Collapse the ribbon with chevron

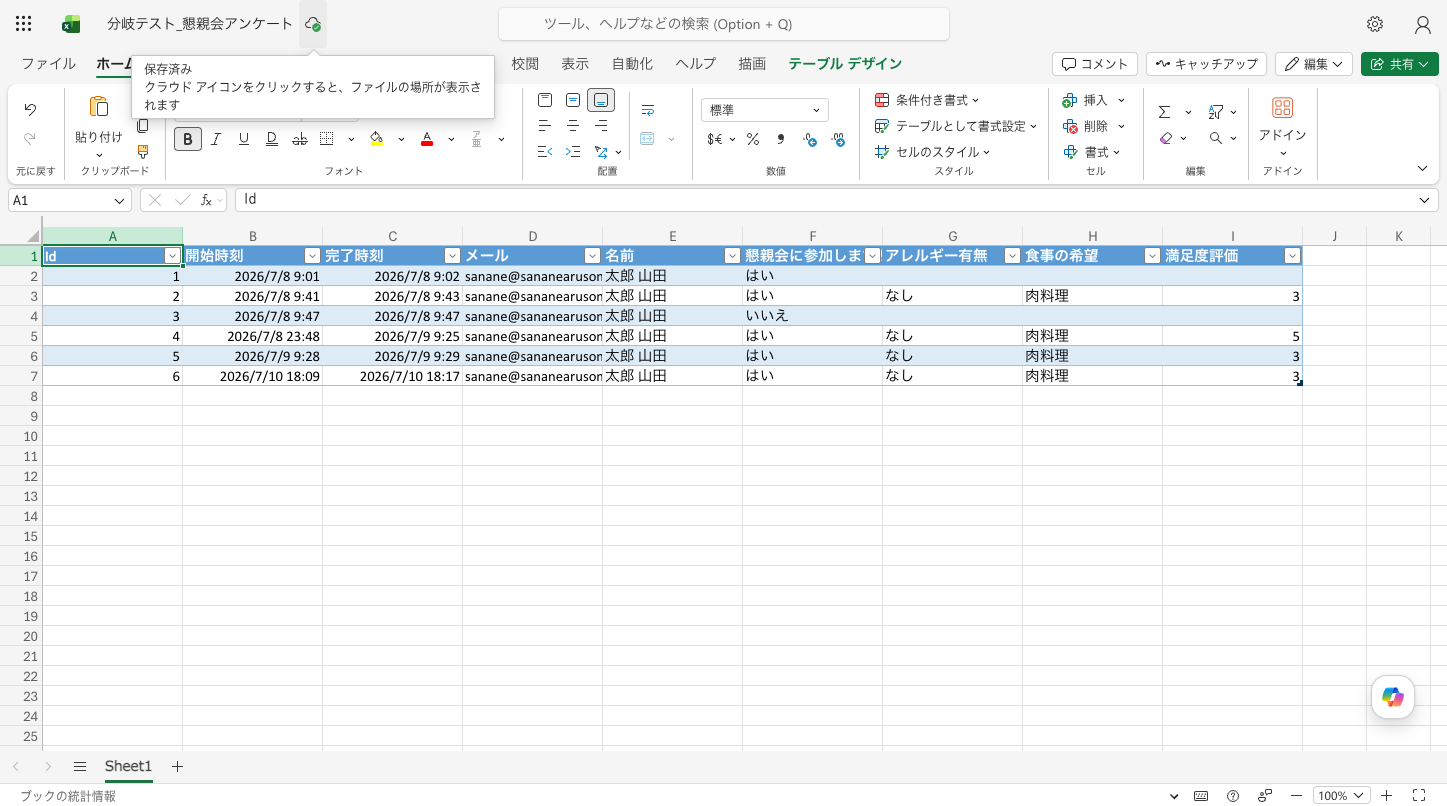tap(1423, 168)
